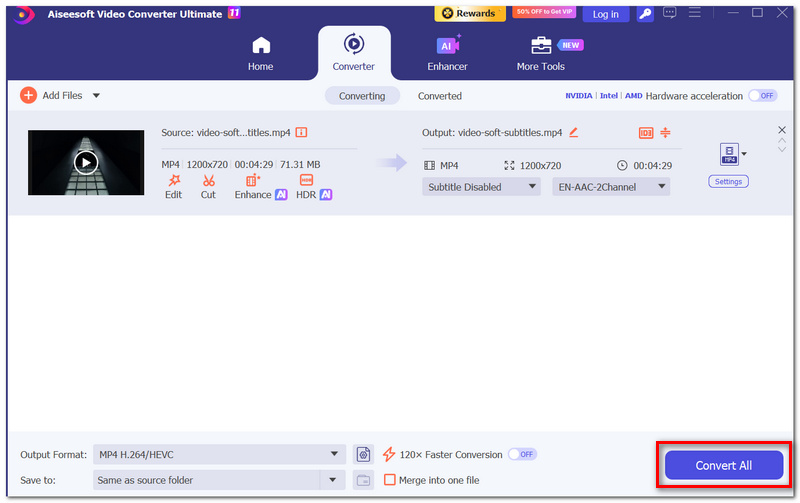Viewport: 800px width, 503px height.
Task: Click the output duration 00:04:29
Action: coord(653,165)
